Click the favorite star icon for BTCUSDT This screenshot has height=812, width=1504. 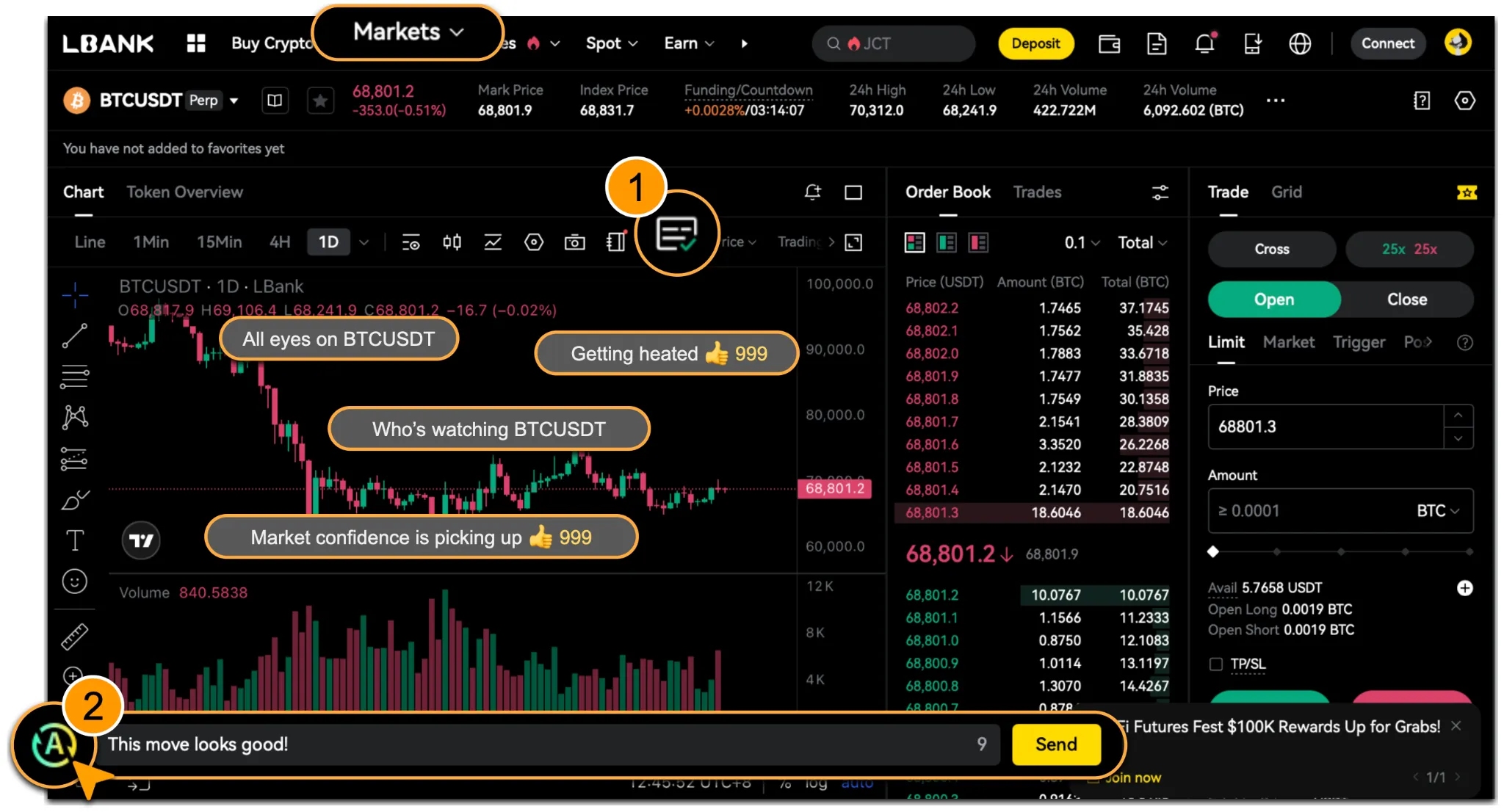320,101
